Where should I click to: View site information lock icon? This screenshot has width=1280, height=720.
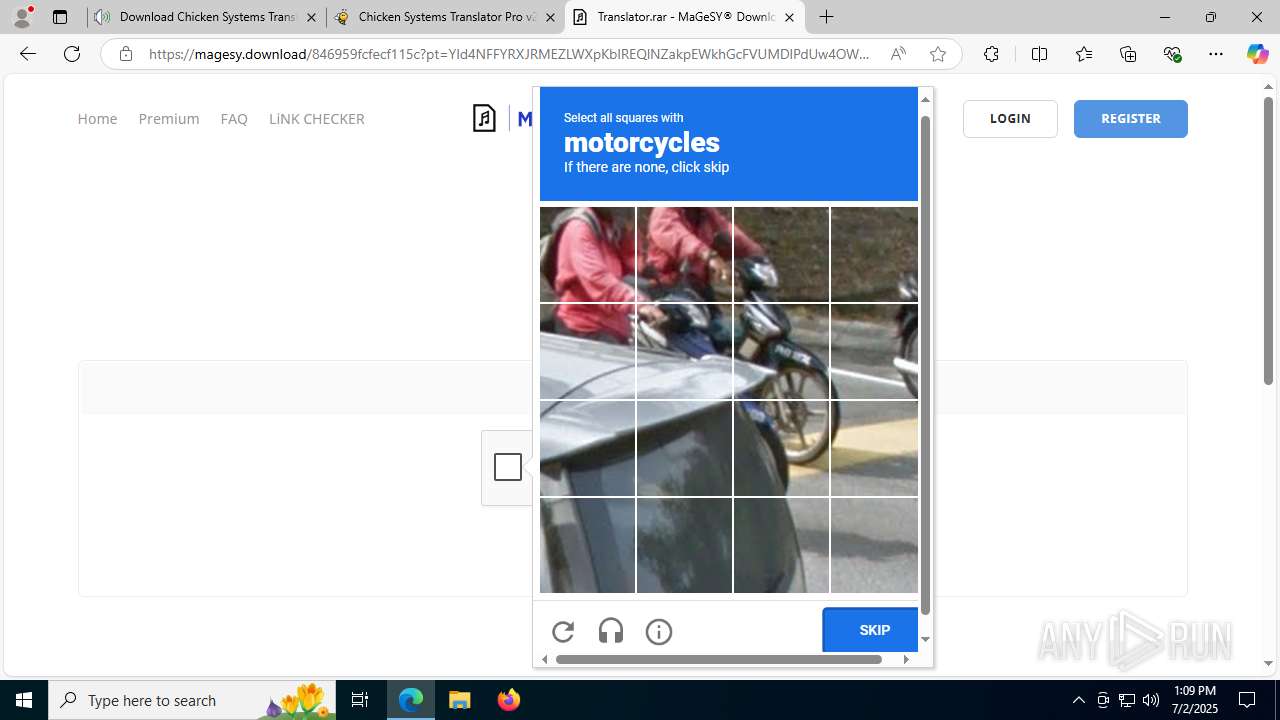coord(126,54)
